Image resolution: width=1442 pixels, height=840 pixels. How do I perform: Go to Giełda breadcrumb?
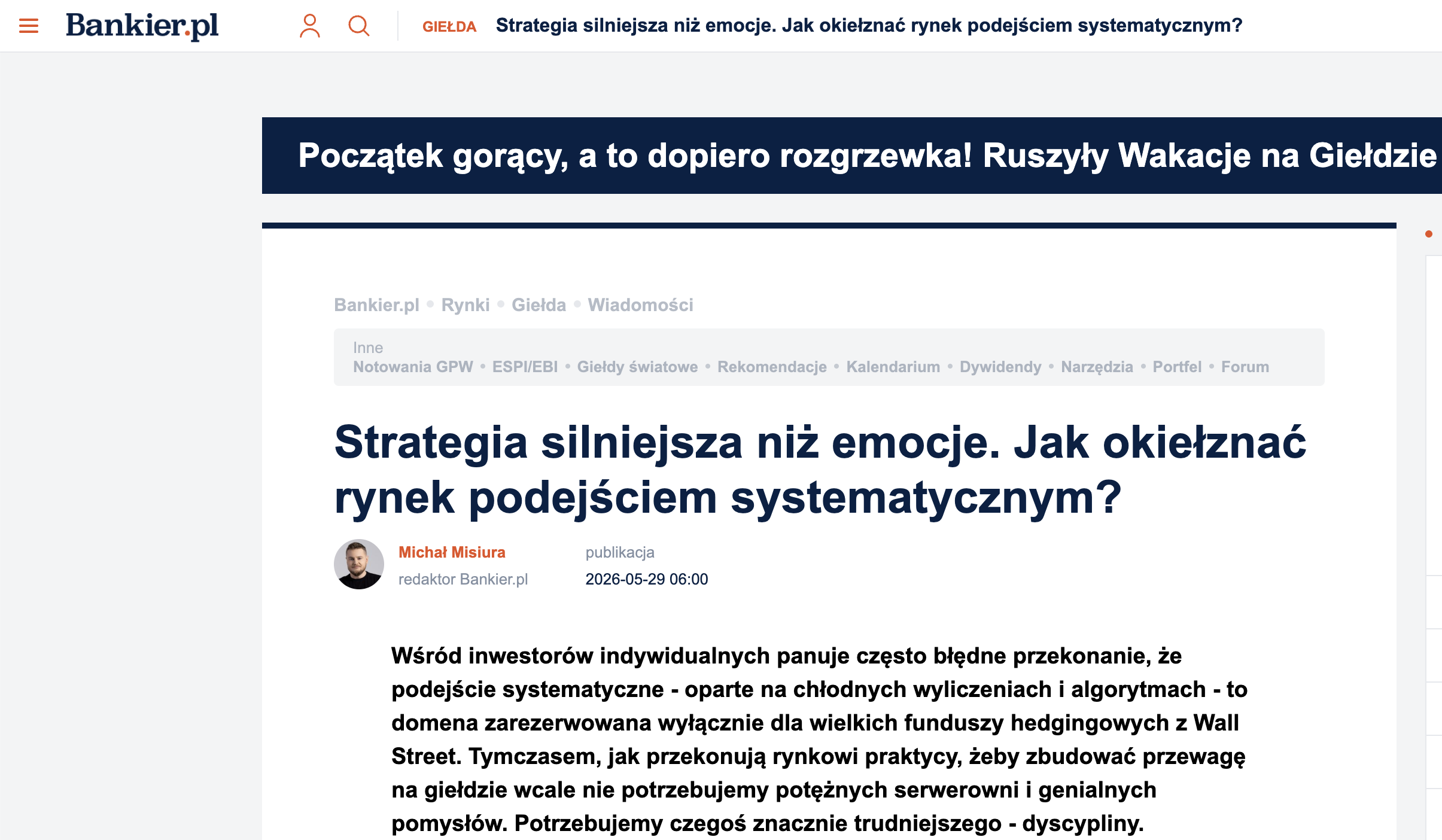coord(539,305)
